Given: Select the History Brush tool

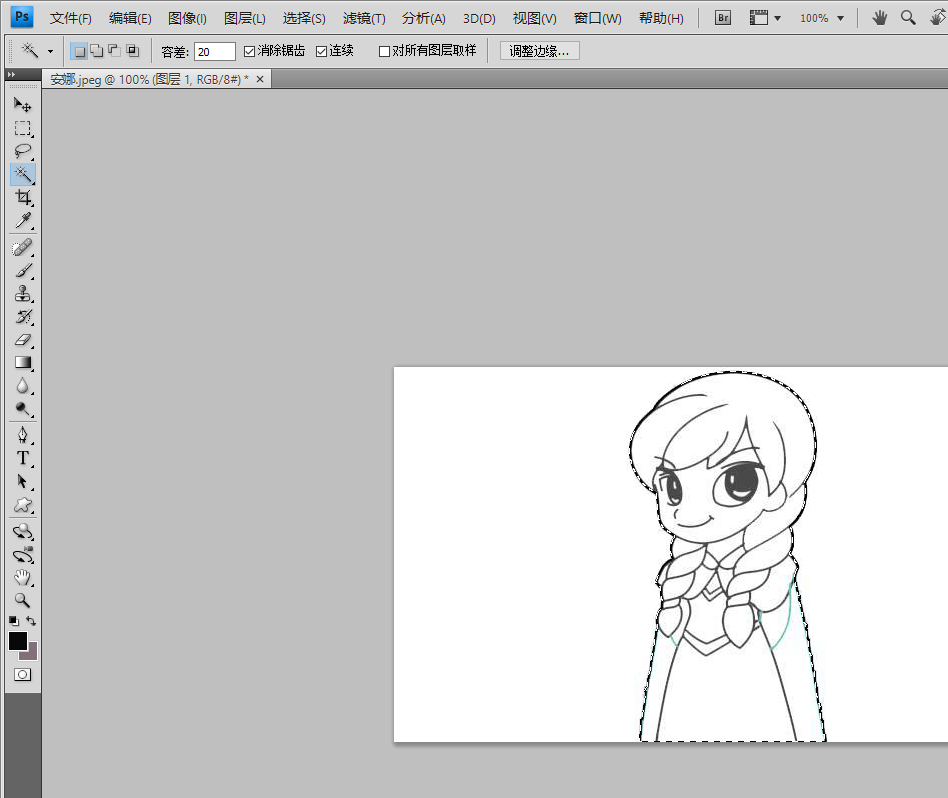Looking at the screenshot, I should point(22,316).
